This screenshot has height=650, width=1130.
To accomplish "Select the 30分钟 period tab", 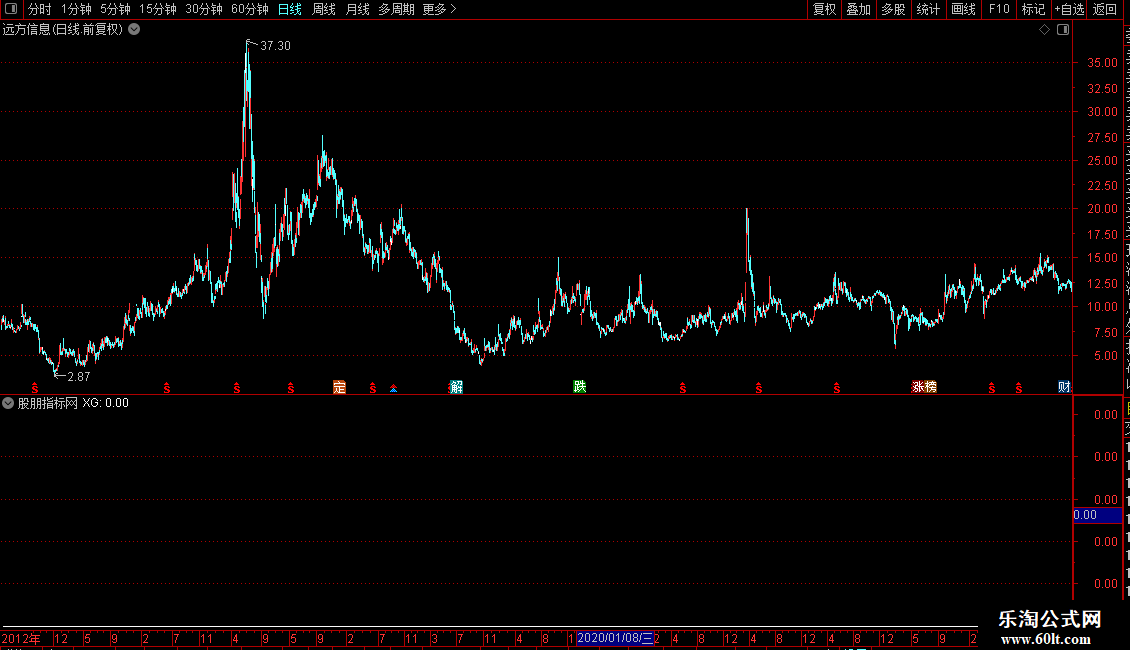I will (204, 9).
